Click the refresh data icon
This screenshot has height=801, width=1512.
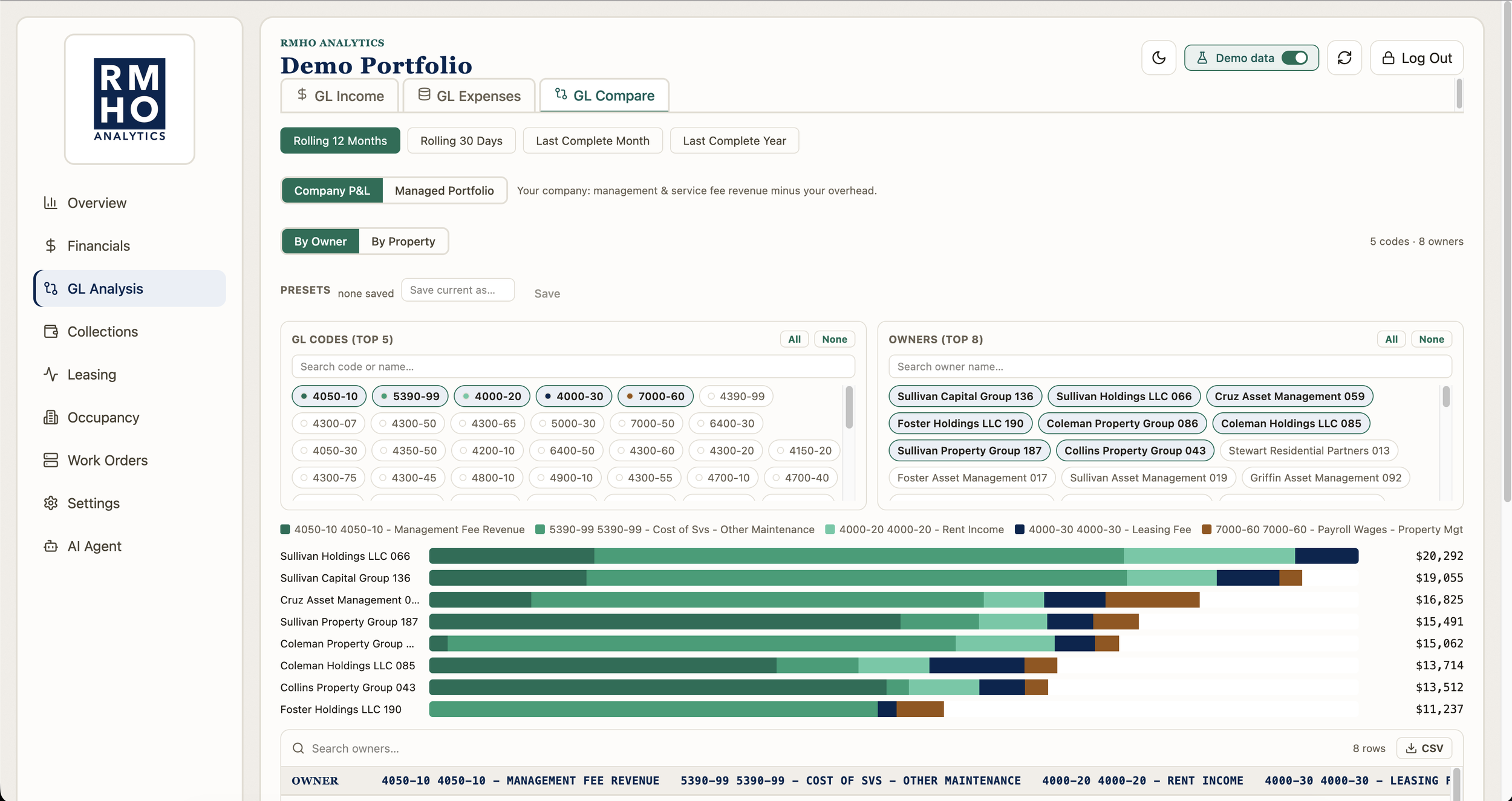click(x=1344, y=58)
